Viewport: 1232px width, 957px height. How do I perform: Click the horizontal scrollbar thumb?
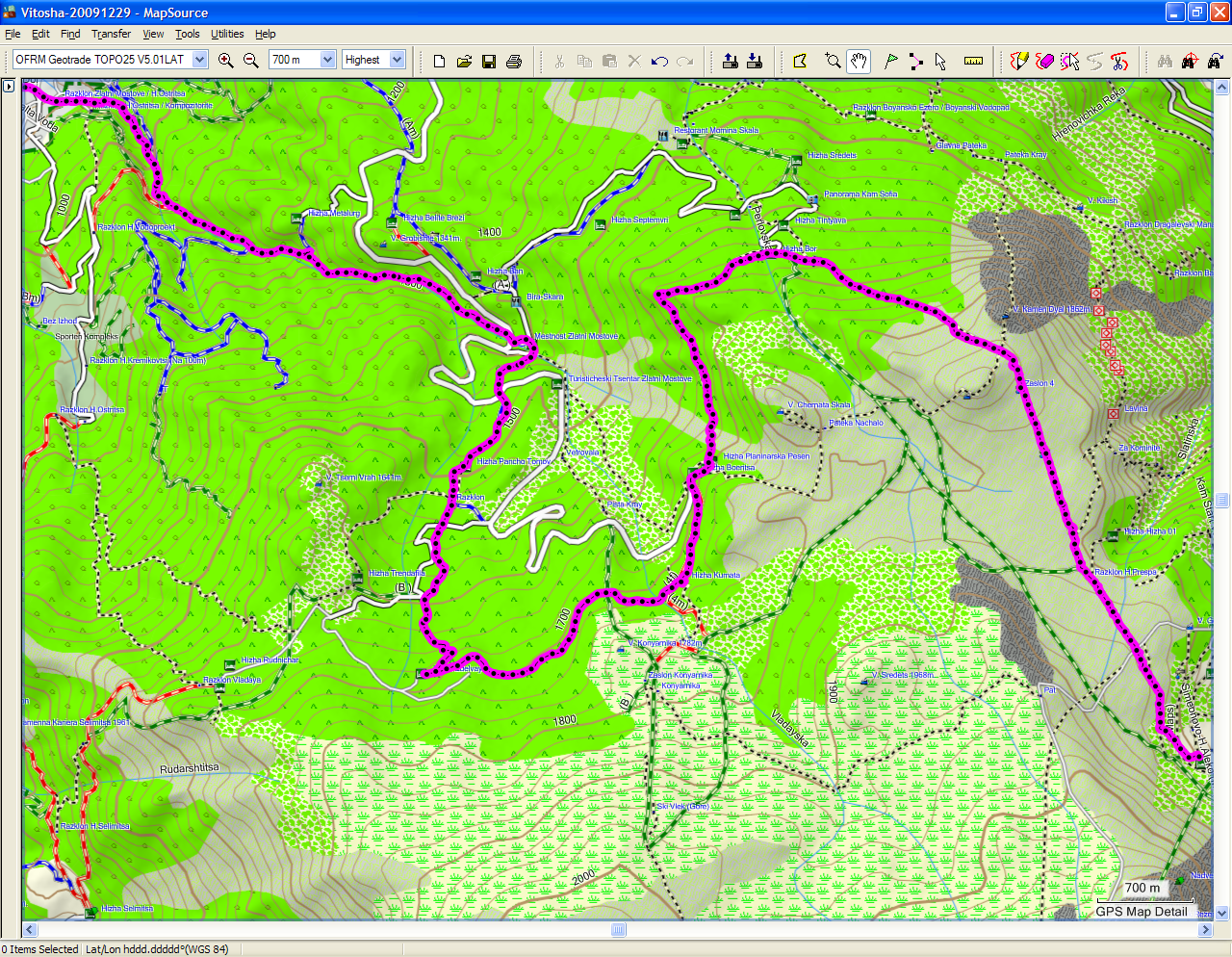pyautogui.click(x=619, y=929)
